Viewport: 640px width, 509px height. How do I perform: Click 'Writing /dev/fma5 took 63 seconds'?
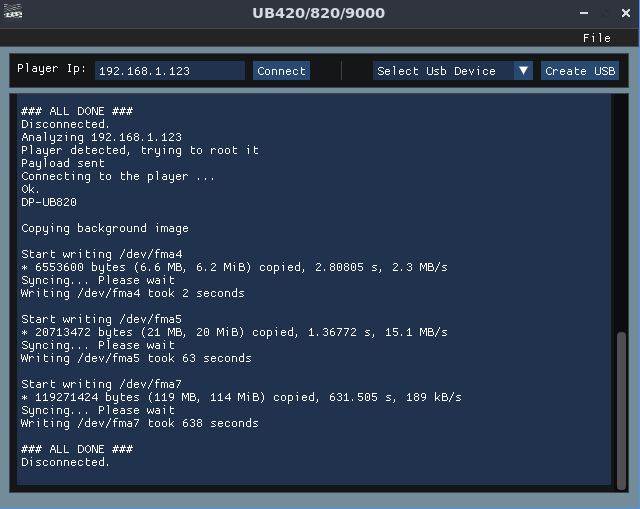(x=136, y=358)
